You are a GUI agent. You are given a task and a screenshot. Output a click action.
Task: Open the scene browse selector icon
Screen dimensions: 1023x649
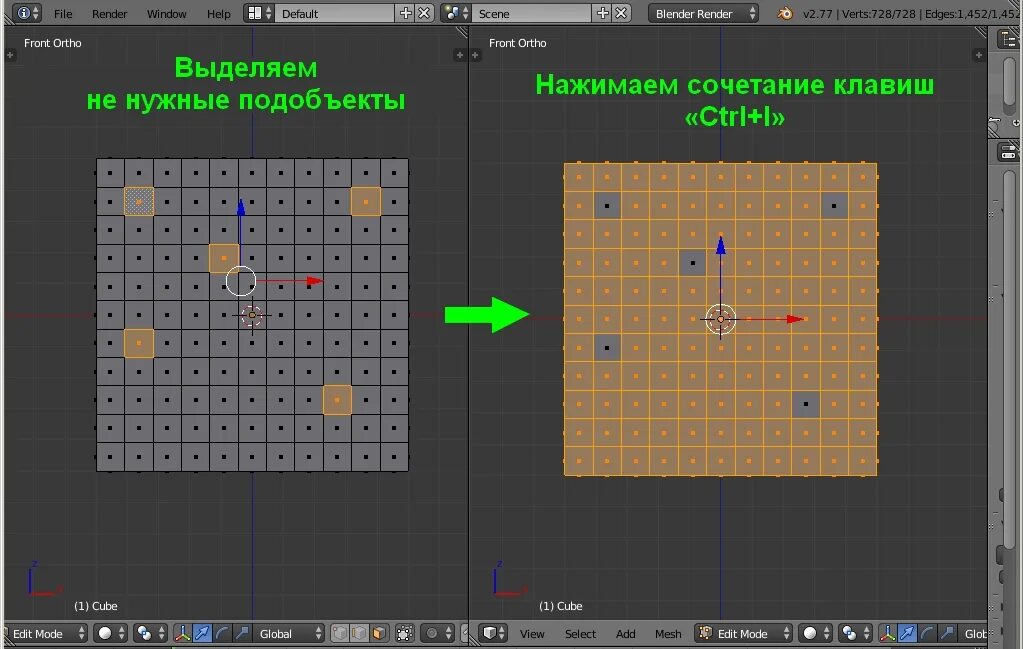coord(455,13)
